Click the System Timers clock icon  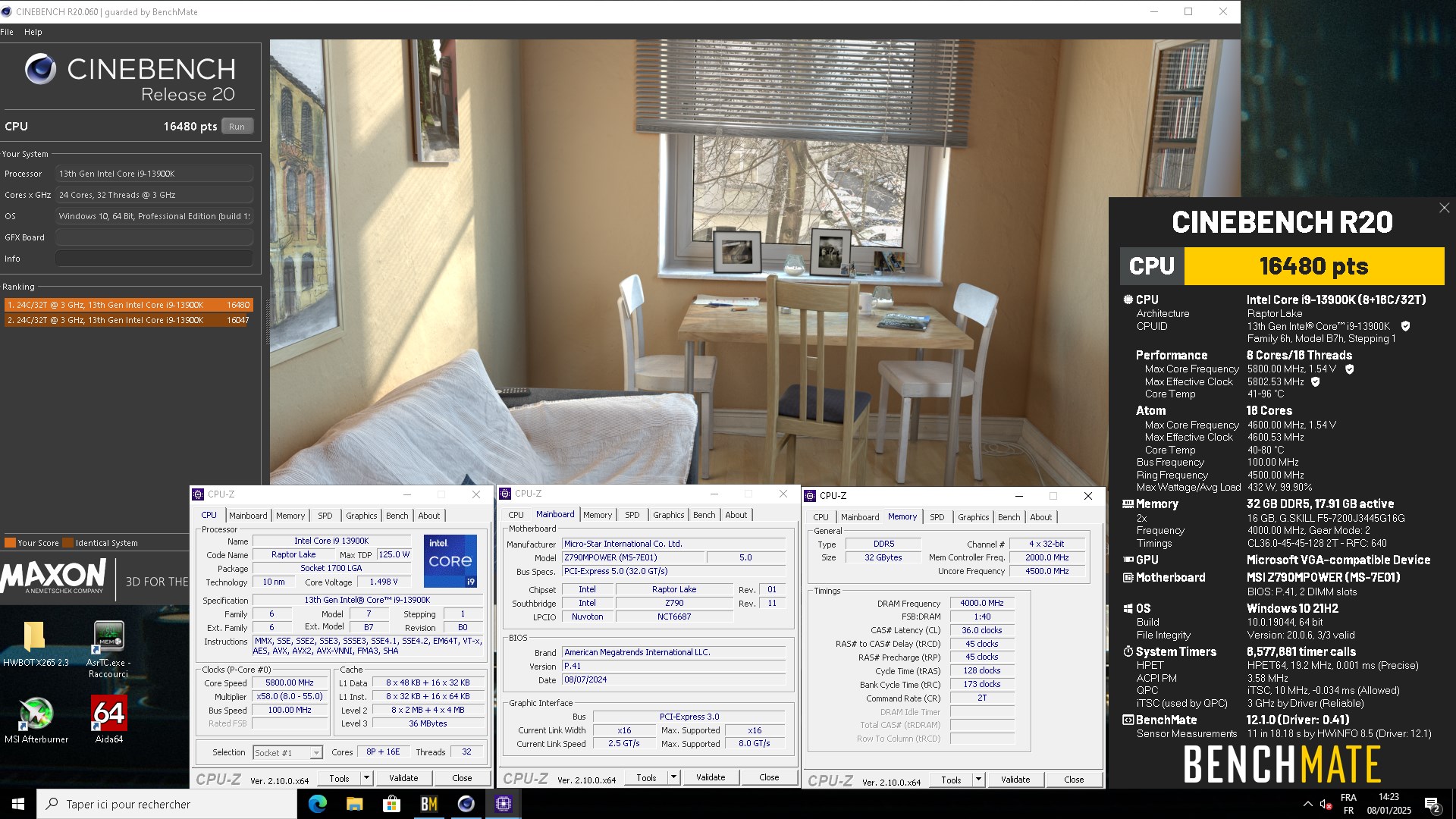[x=1128, y=651]
